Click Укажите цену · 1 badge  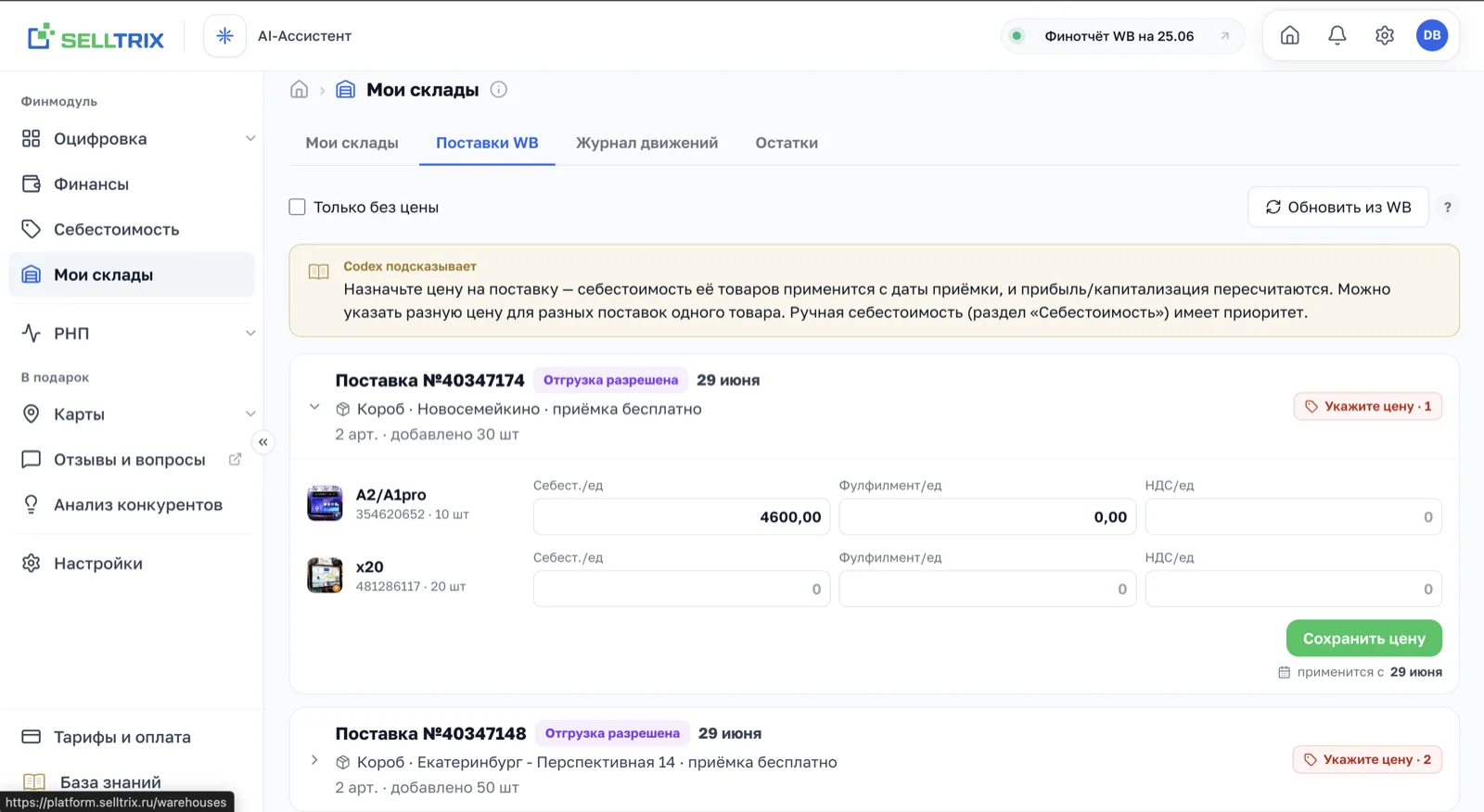point(1368,406)
